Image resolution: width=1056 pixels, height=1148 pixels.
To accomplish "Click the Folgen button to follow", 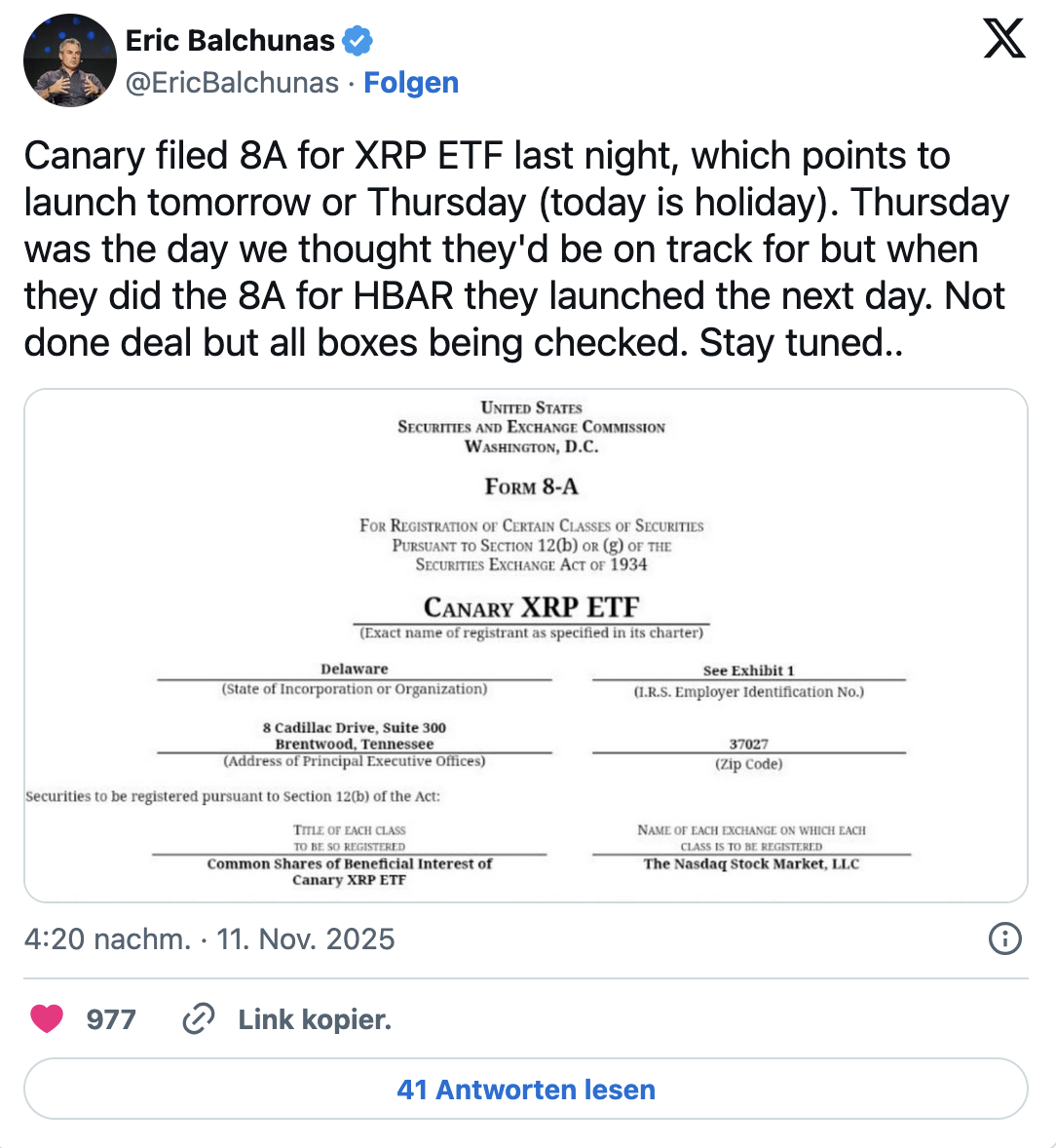I will 411,83.
